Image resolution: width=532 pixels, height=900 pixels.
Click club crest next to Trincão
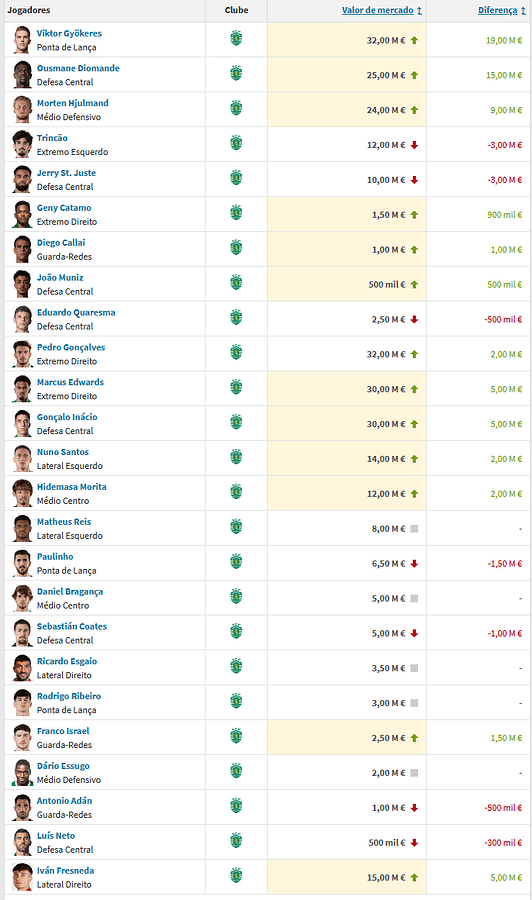point(236,143)
